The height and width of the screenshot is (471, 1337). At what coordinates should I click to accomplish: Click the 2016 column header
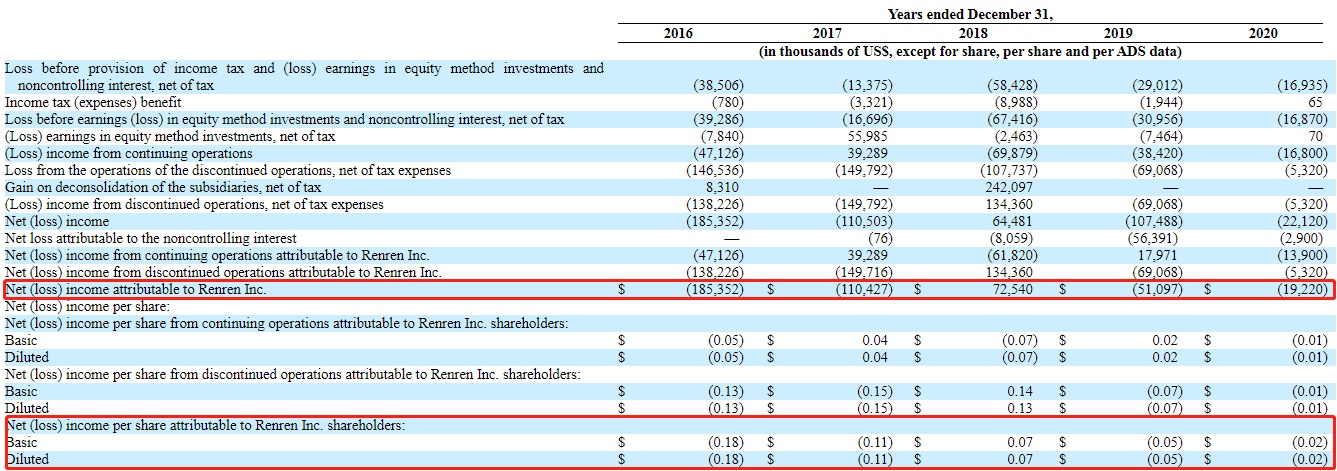click(678, 33)
